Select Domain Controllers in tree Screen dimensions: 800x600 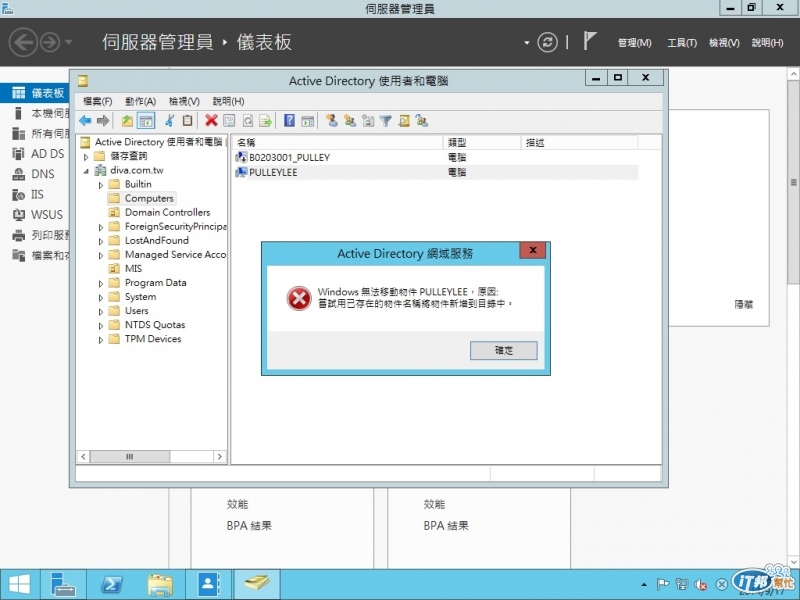[x=167, y=212]
